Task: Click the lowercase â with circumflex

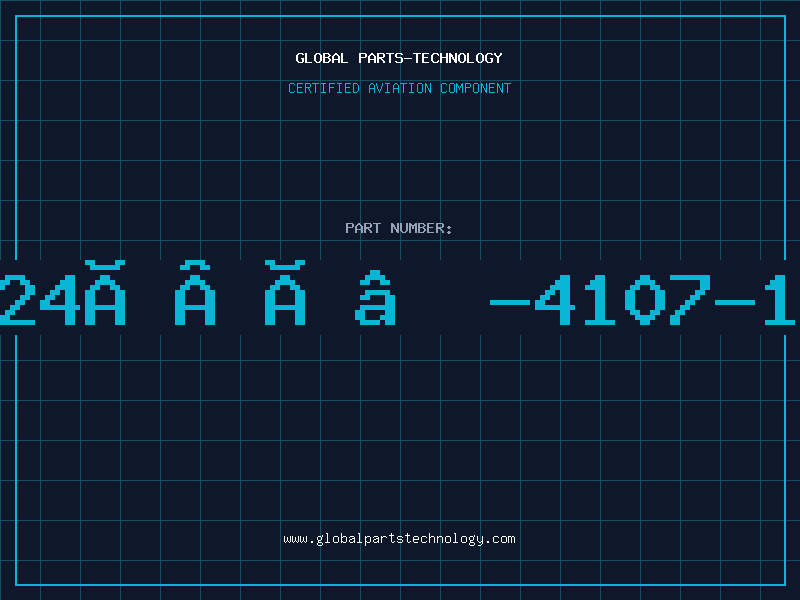Action: pyautogui.click(x=375, y=297)
